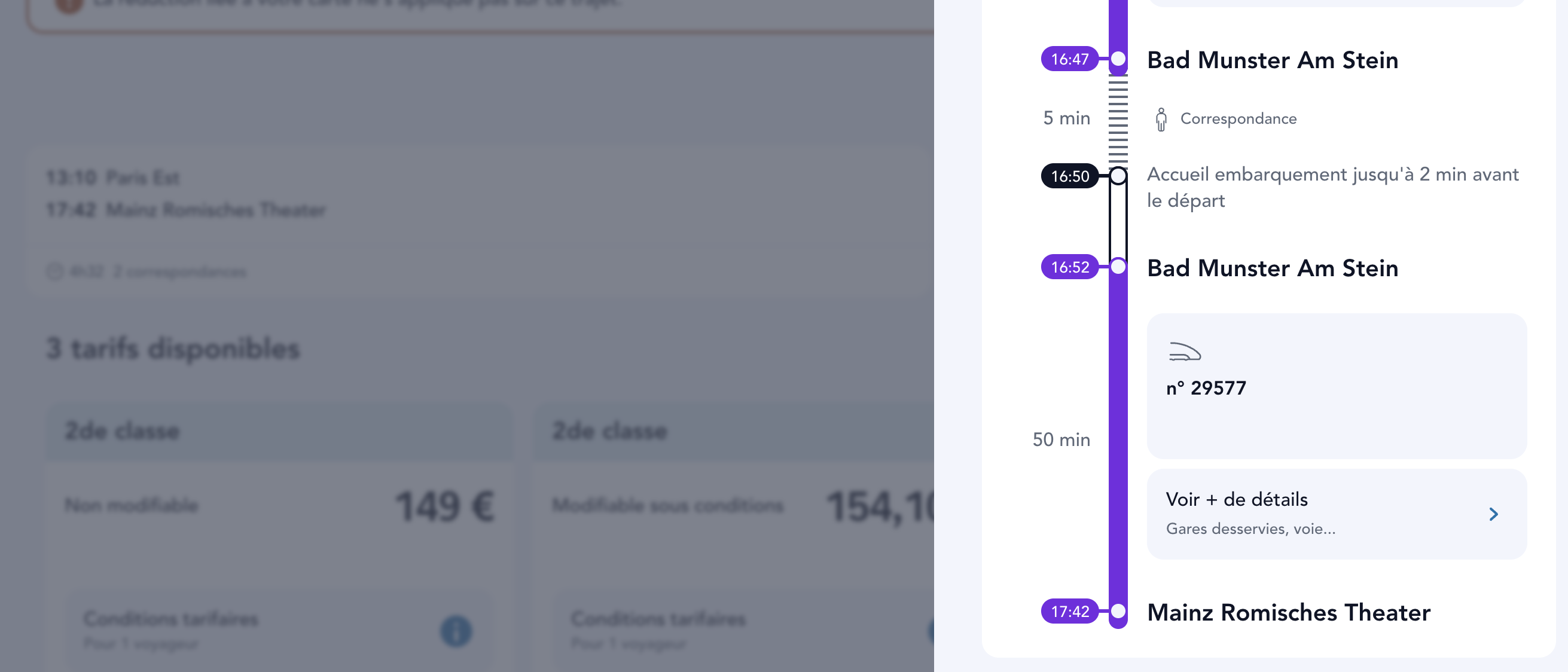The image size is (1568, 672).
Task: Click the 16:47 time badge
Action: (1069, 59)
